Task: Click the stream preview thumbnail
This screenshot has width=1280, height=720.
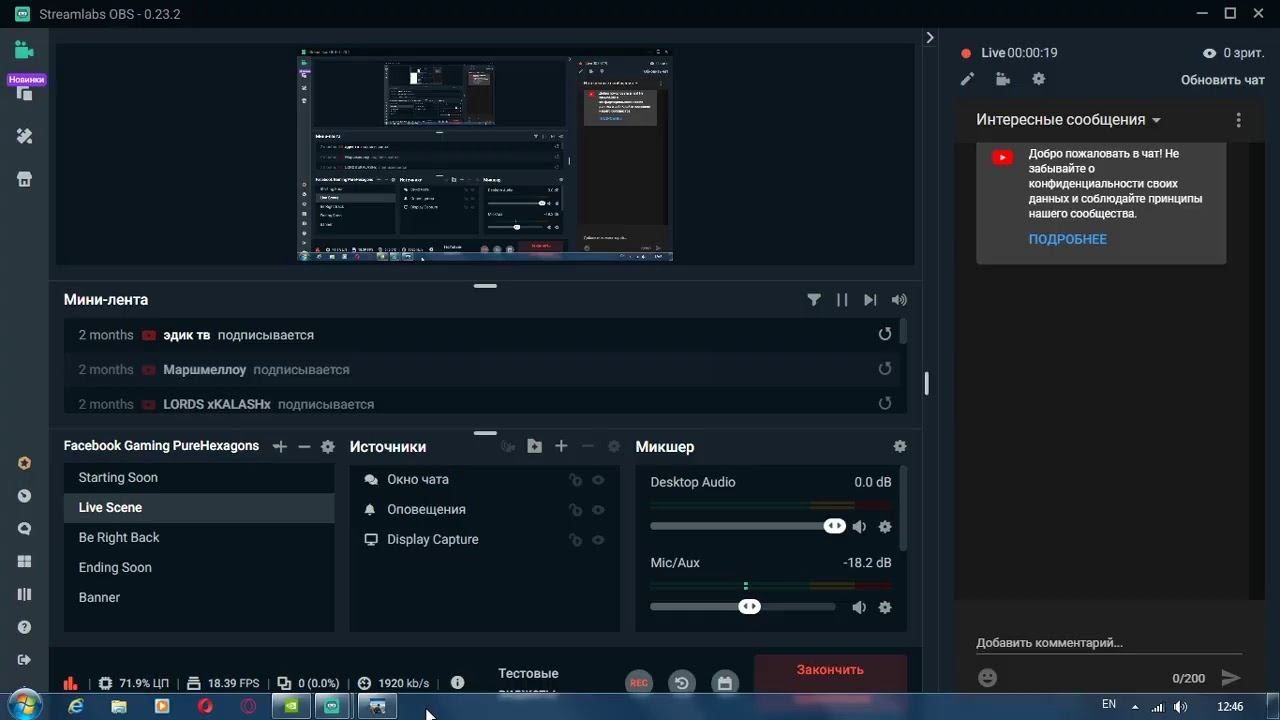Action: [x=485, y=154]
